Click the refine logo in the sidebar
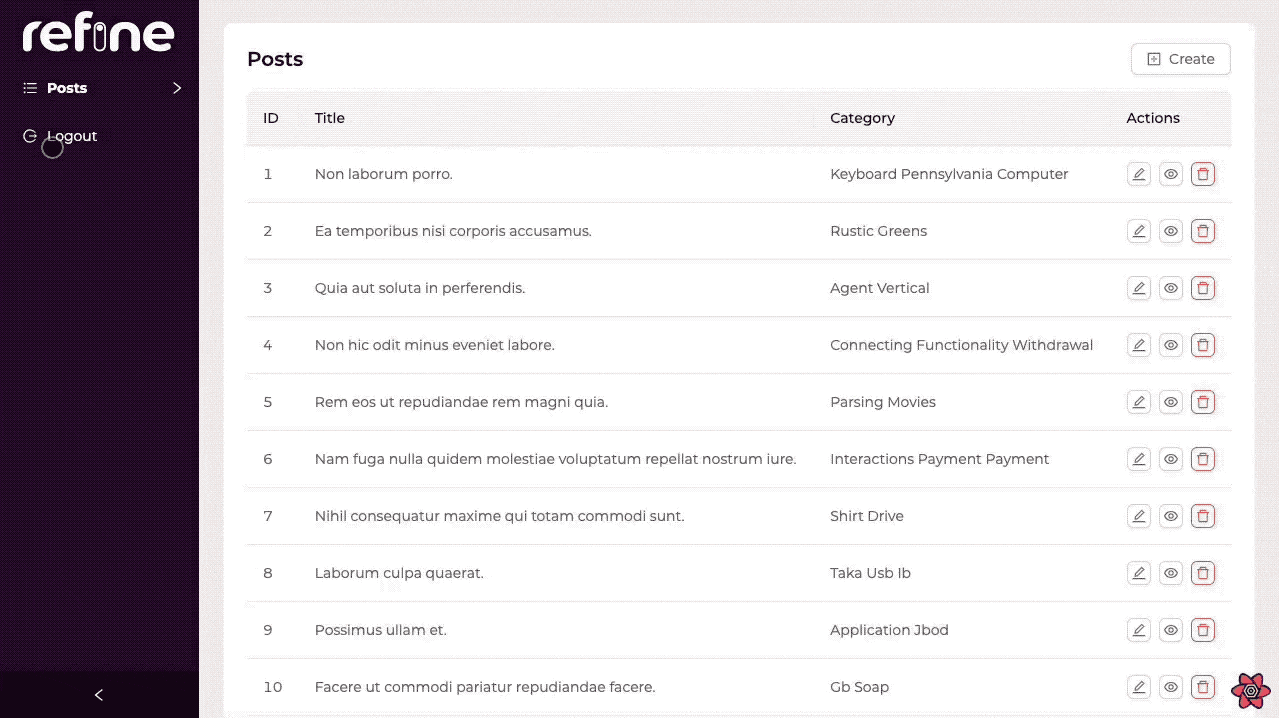 click(98, 35)
